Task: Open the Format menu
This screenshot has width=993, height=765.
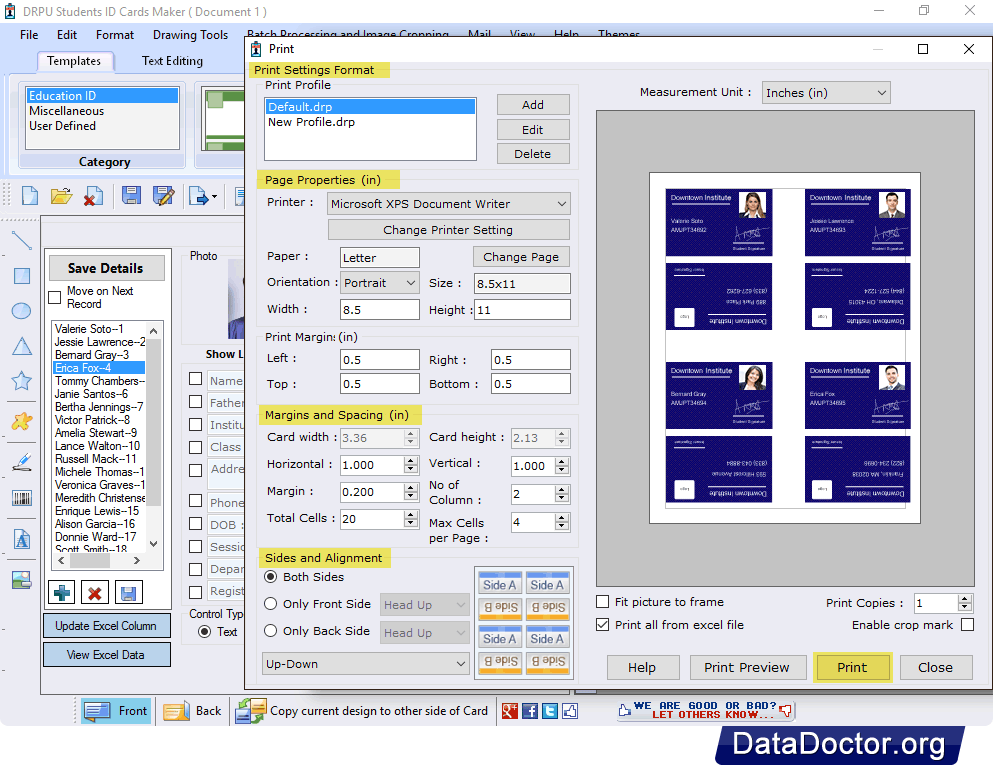Action: [x=115, y=35]
